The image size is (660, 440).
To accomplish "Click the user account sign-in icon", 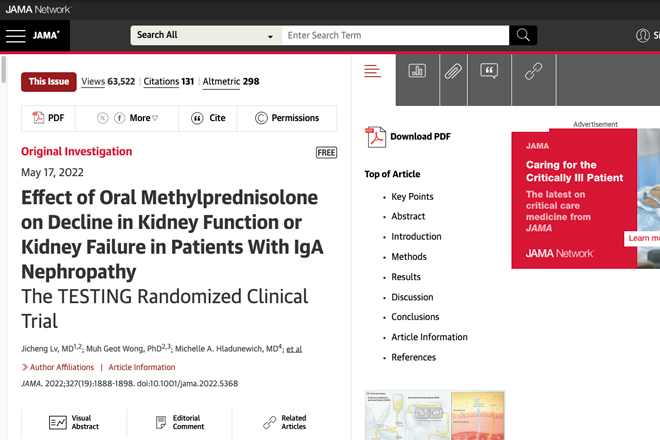I will click(x=642, y=35).
